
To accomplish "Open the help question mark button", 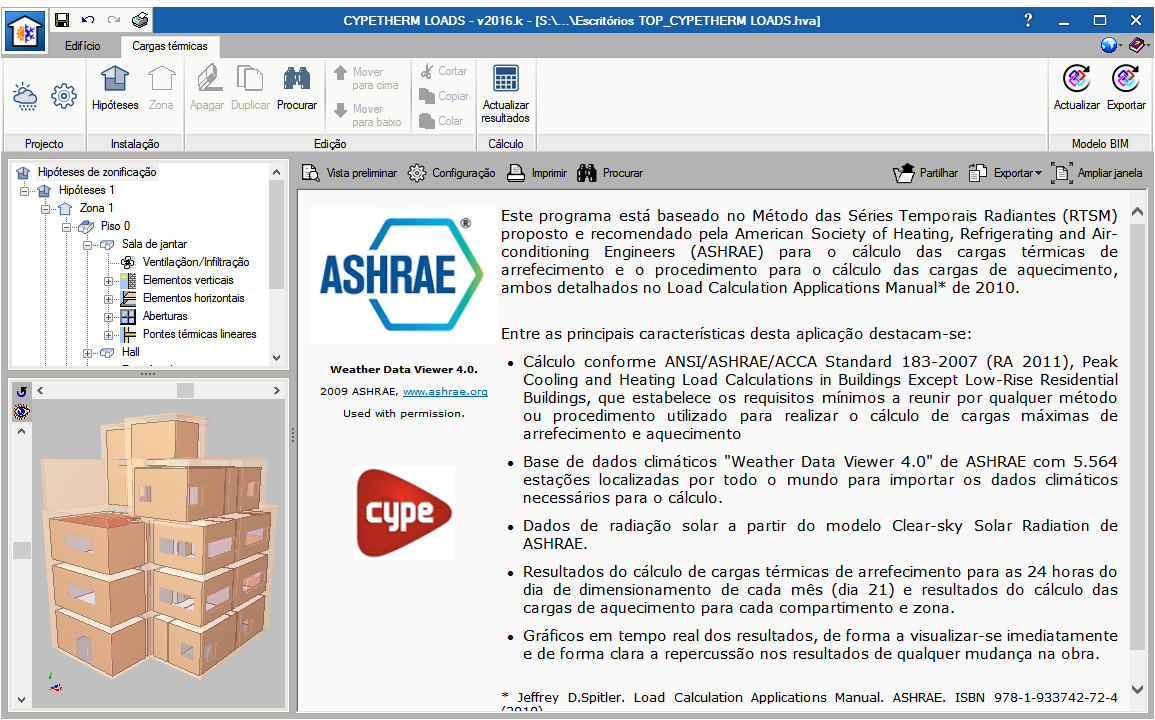I will click(x=1028, y=20).
